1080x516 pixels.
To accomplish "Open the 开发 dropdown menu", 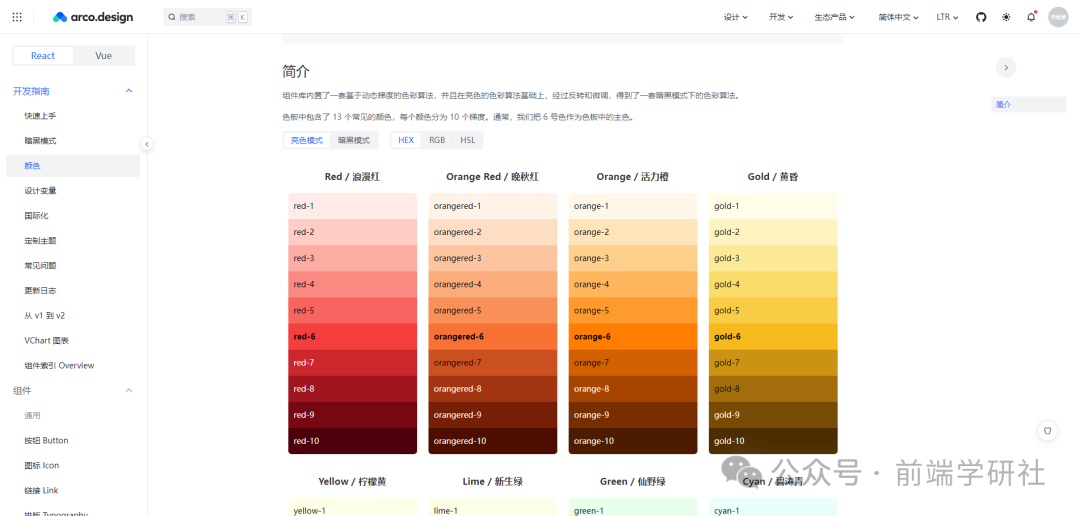I will pyautogui.click(x=781, y=17).
